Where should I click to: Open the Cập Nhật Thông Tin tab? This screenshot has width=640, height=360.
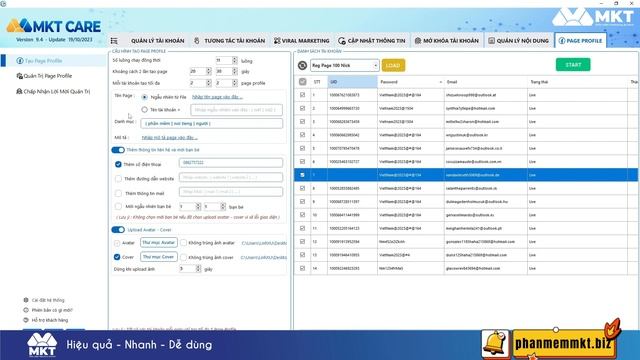tap(372, 41)
